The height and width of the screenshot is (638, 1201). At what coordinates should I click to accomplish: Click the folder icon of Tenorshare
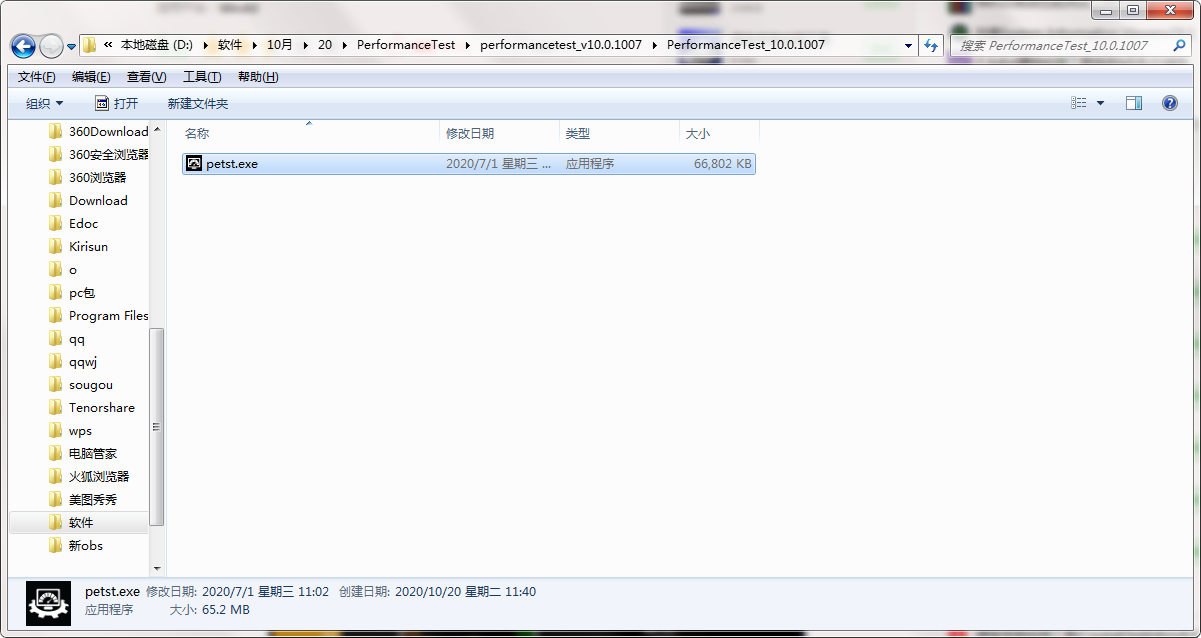56,407
